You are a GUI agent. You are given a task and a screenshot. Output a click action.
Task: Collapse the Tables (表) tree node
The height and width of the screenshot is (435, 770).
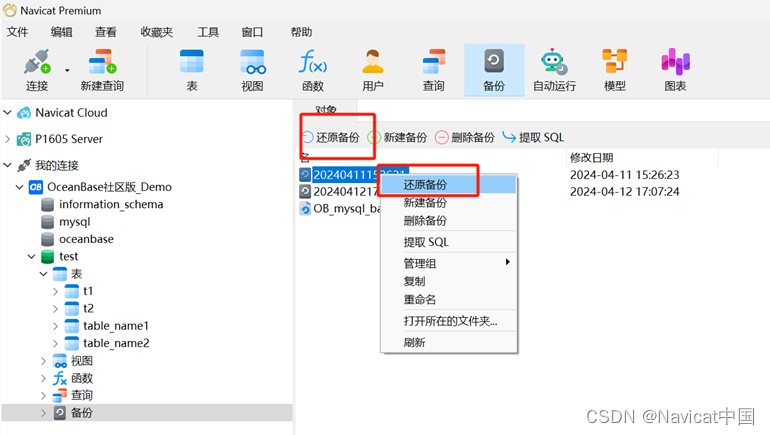43,273
